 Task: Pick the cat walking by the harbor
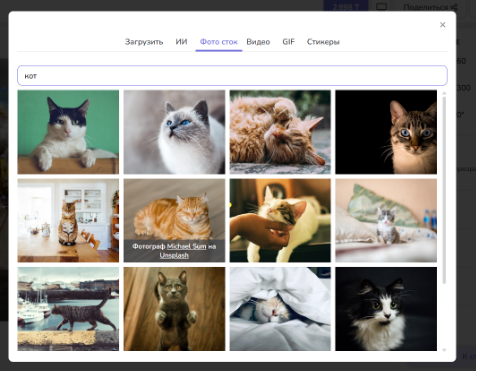coord(68,309)
